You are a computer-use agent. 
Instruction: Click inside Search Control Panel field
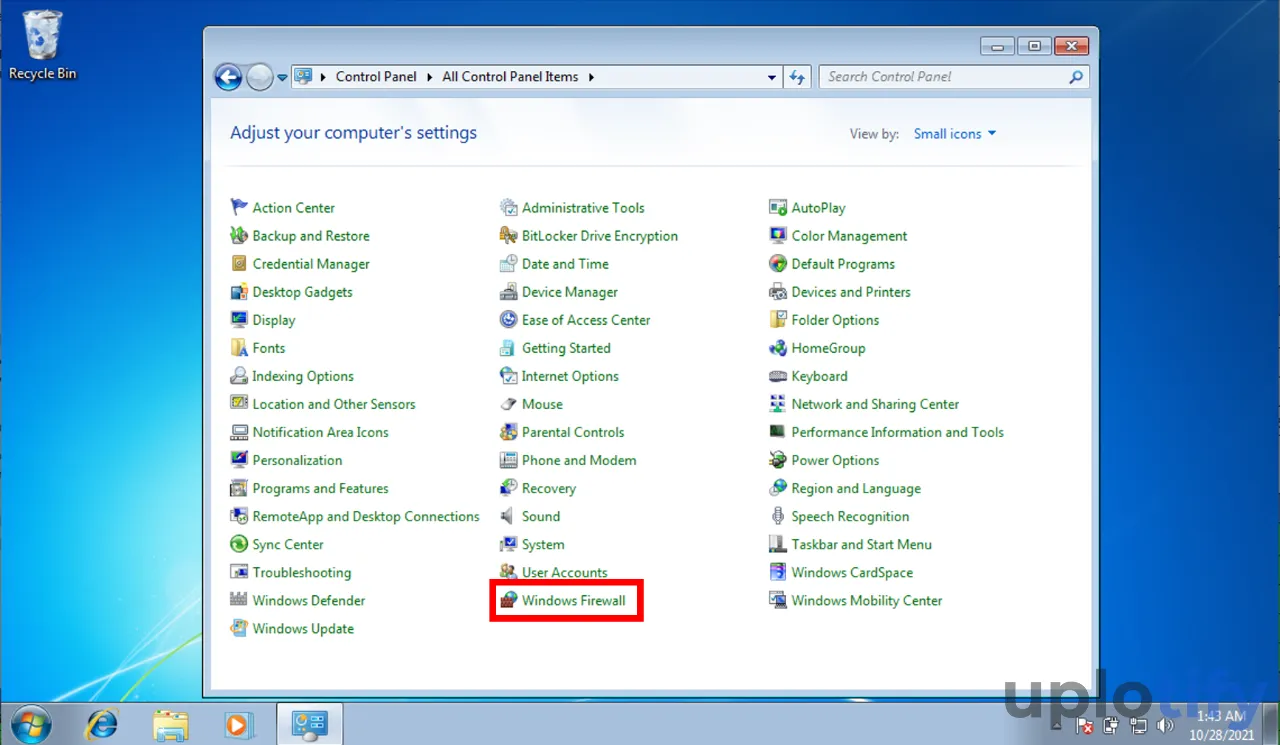click(942, 77)
